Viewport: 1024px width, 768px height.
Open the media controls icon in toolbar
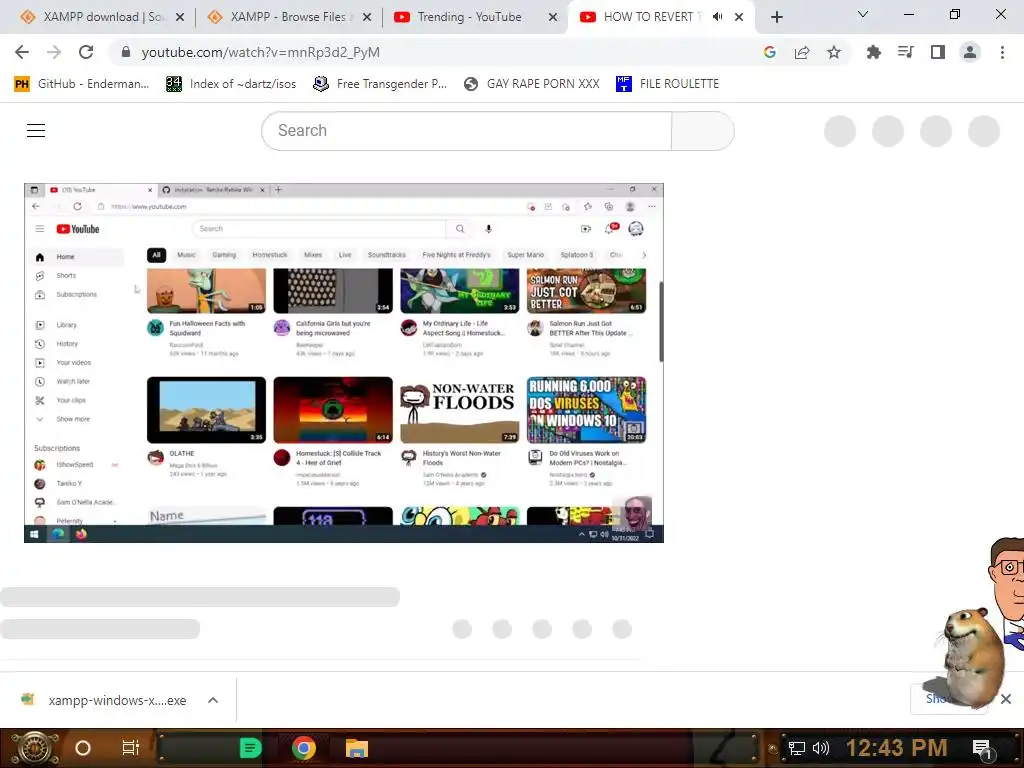click(905, 52)
